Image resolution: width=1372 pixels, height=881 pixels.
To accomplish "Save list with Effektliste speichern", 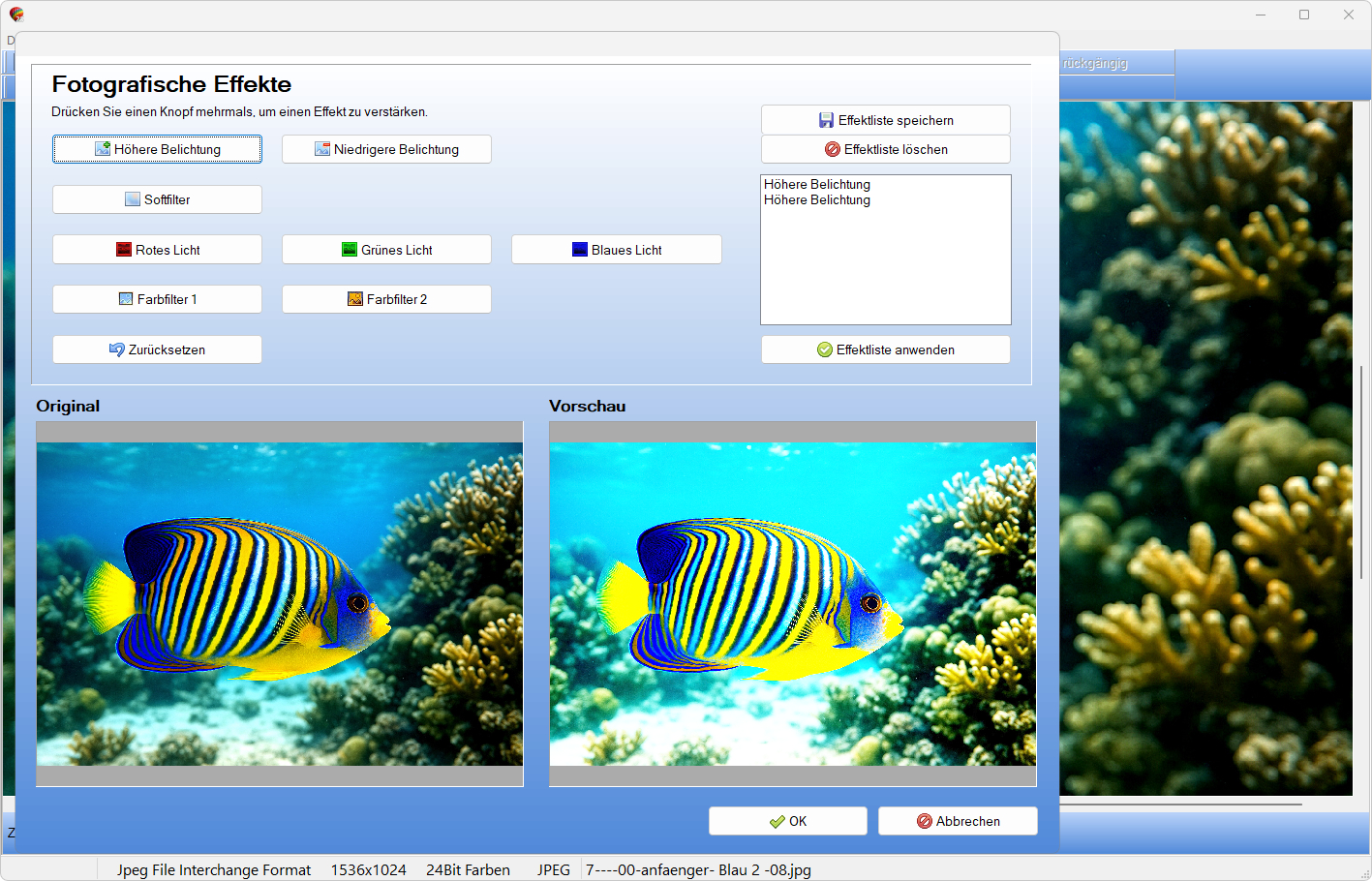I will pos(885,120).
